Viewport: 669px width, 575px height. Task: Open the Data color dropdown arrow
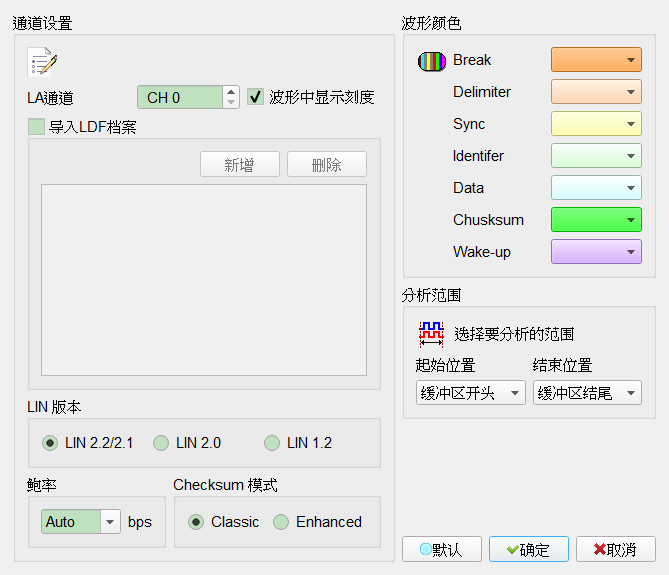click(x=631, y=188)
